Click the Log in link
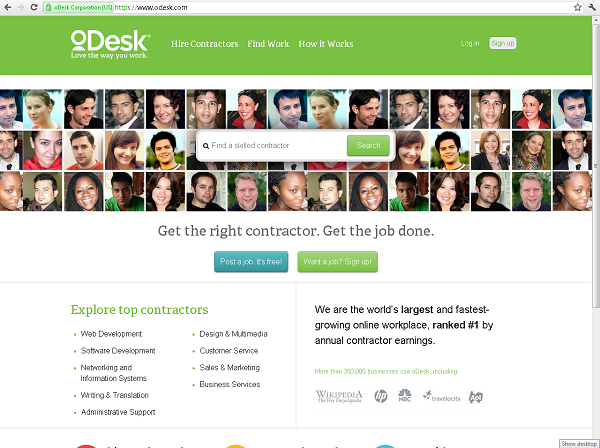The image size is (600, 448). click(470, 43)
